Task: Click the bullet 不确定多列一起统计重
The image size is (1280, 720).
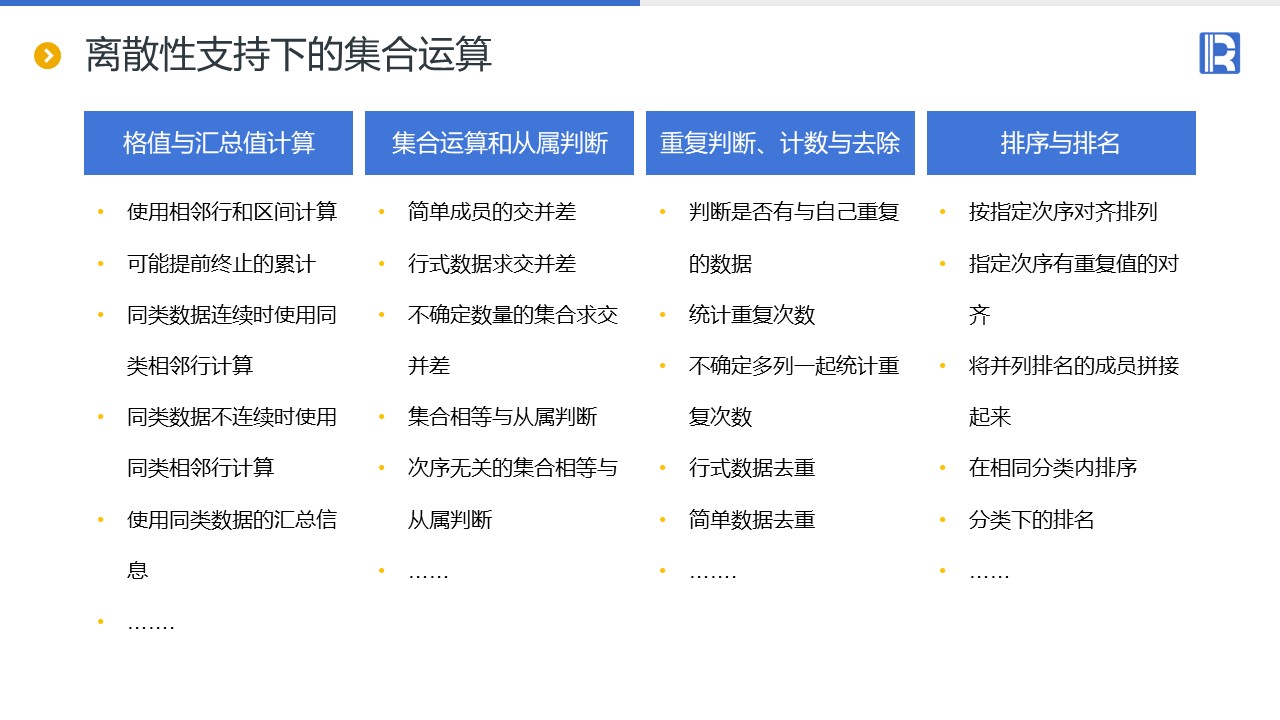Action: pos(794,366)
